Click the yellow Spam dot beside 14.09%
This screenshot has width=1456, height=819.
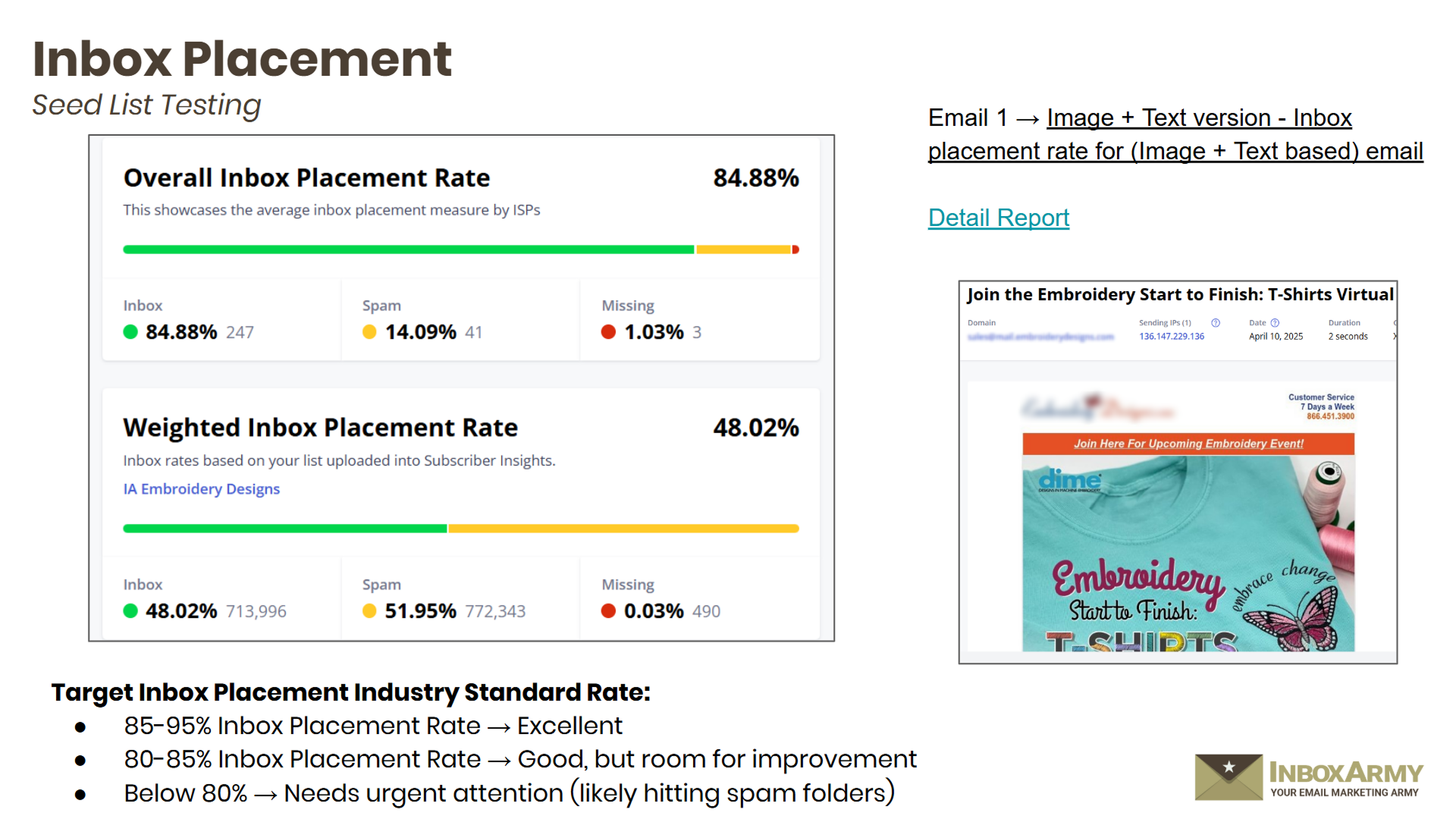coord(369,332)
